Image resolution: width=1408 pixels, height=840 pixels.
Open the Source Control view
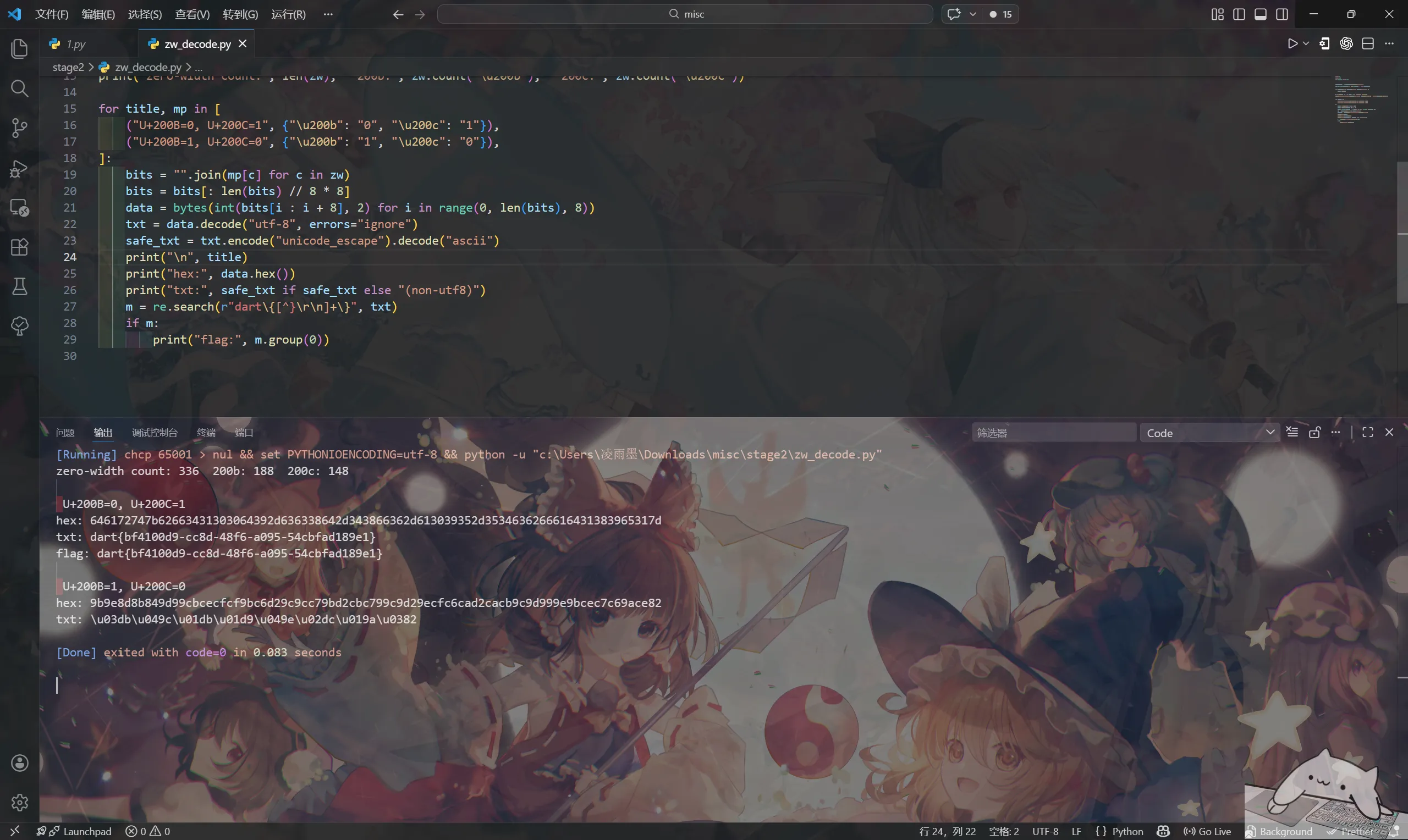19,128
